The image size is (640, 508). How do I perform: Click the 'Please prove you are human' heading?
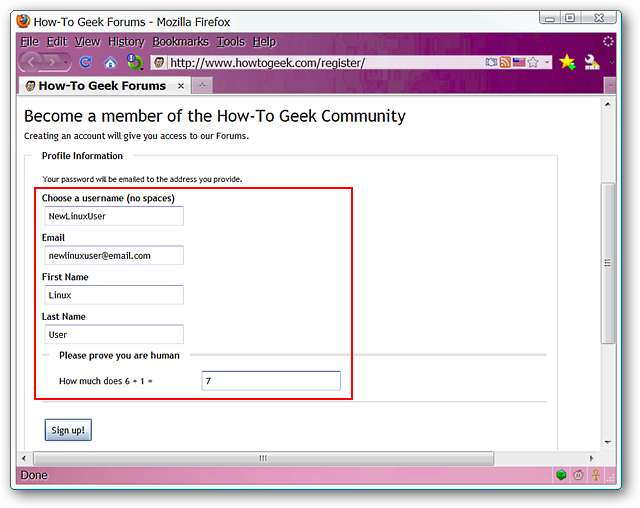point(119,355)
